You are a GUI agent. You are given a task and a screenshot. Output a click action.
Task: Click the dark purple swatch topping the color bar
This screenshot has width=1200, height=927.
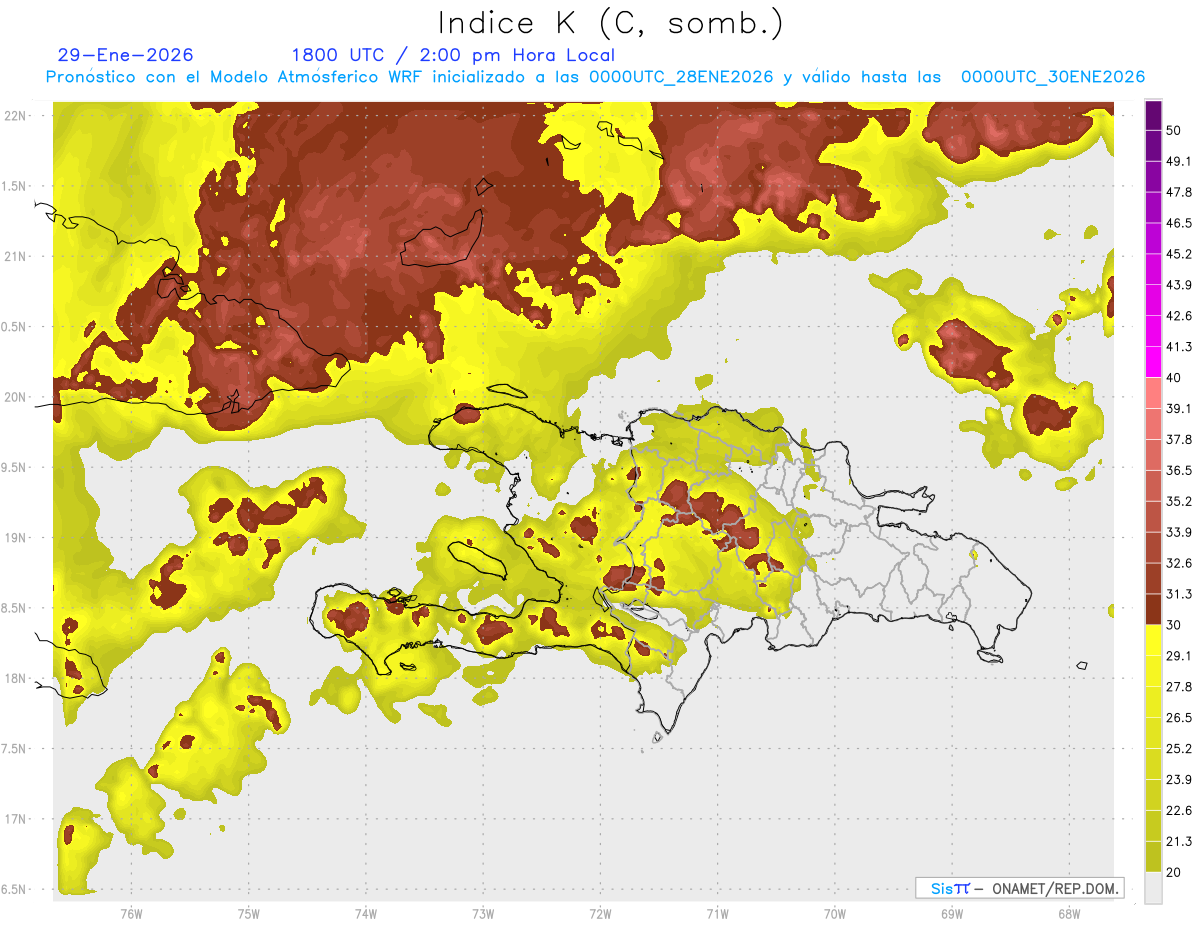point(1153,115)
